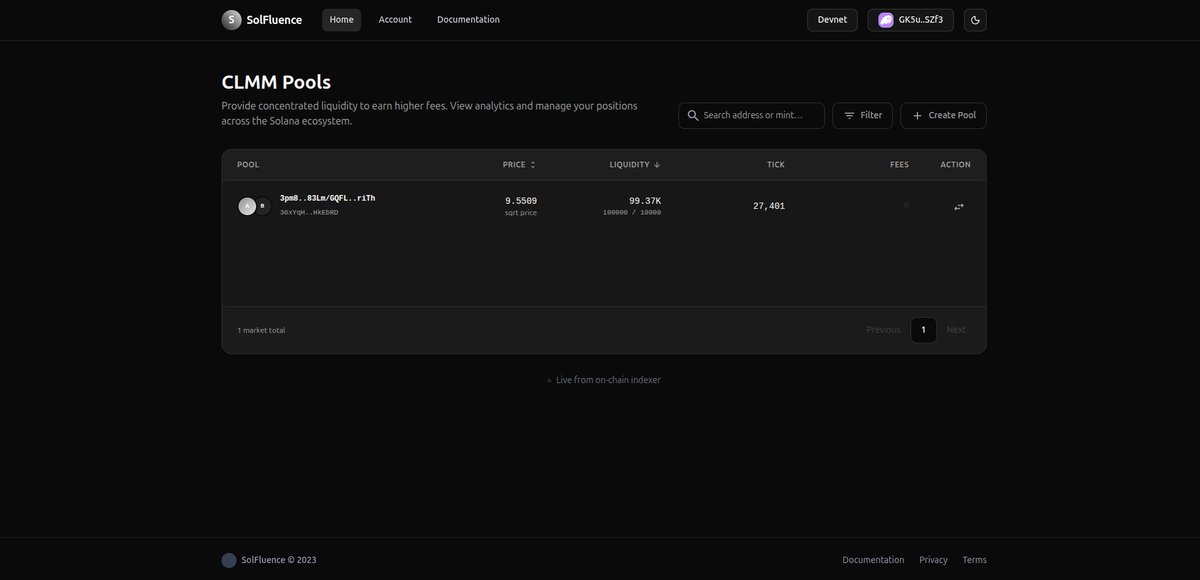Click the Live from on-chain indexer status
The image size is (1200, 580).
pos(604,380)
